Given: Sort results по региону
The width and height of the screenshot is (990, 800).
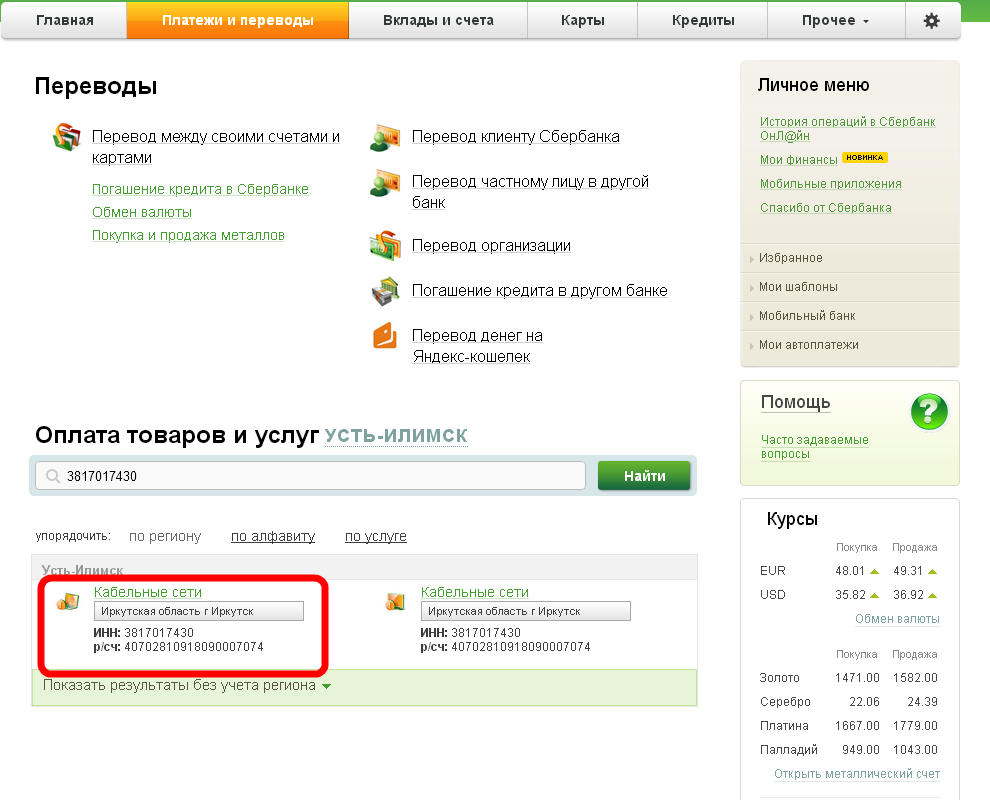Looking at the screenshot, I should 165,537.
